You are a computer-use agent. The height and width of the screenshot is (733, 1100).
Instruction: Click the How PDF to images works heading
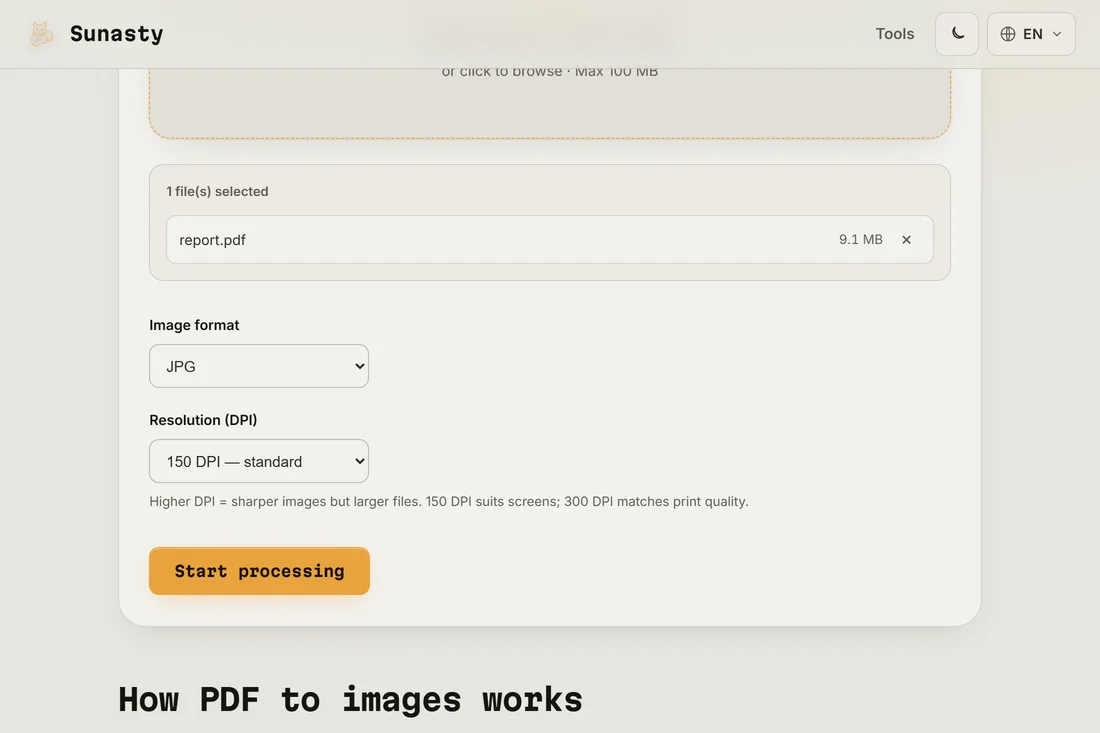350,699
